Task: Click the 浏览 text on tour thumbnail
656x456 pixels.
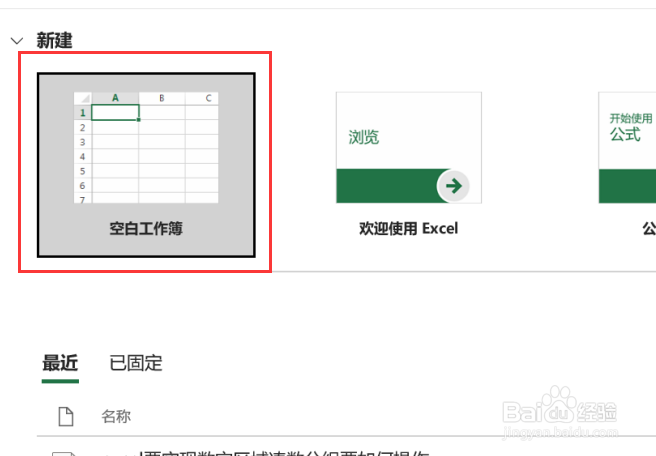Action: point(364,137)
